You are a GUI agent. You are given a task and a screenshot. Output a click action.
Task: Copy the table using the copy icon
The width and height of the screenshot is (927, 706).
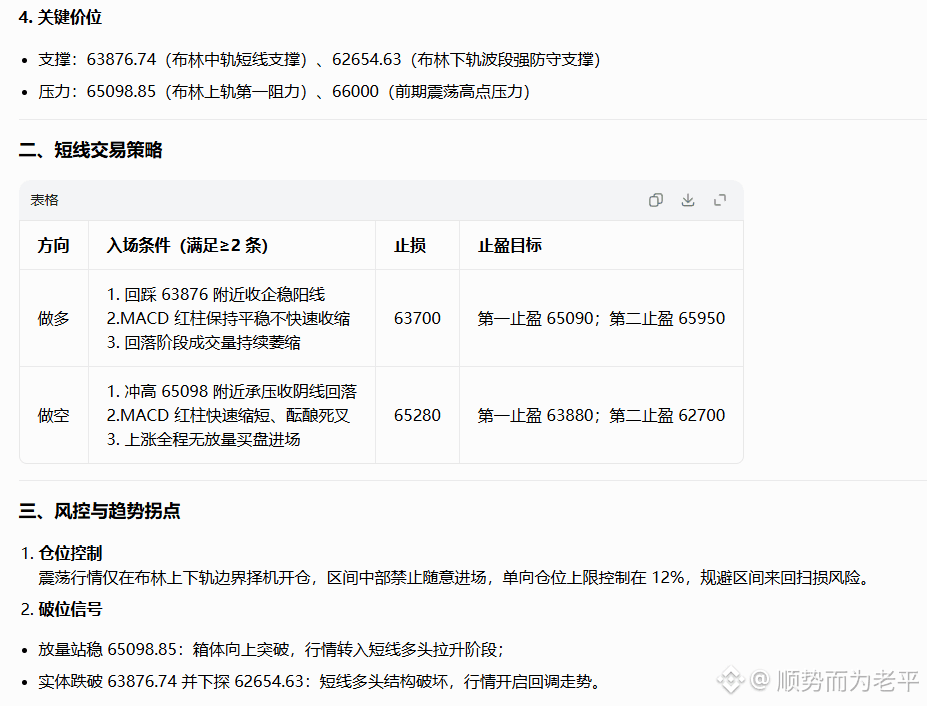pyautogui.click(x=656, y=200)
